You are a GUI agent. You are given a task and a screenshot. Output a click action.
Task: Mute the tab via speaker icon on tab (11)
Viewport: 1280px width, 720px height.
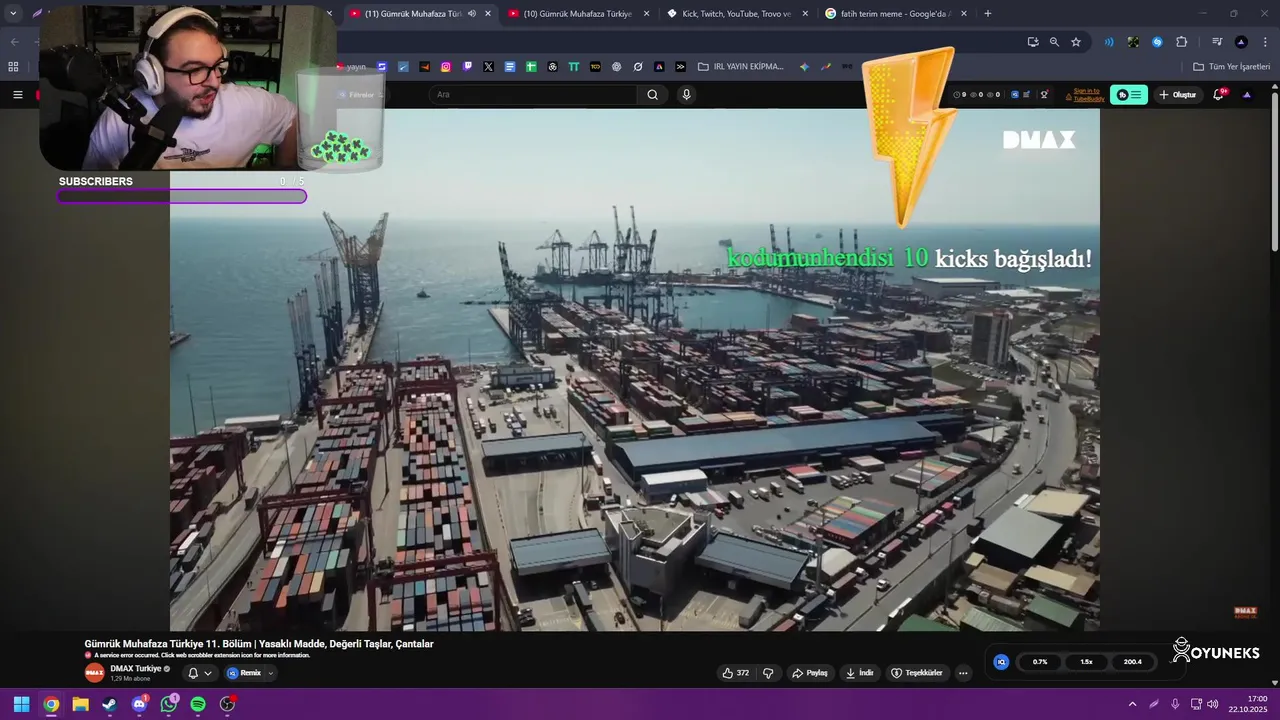coord(471,14)
